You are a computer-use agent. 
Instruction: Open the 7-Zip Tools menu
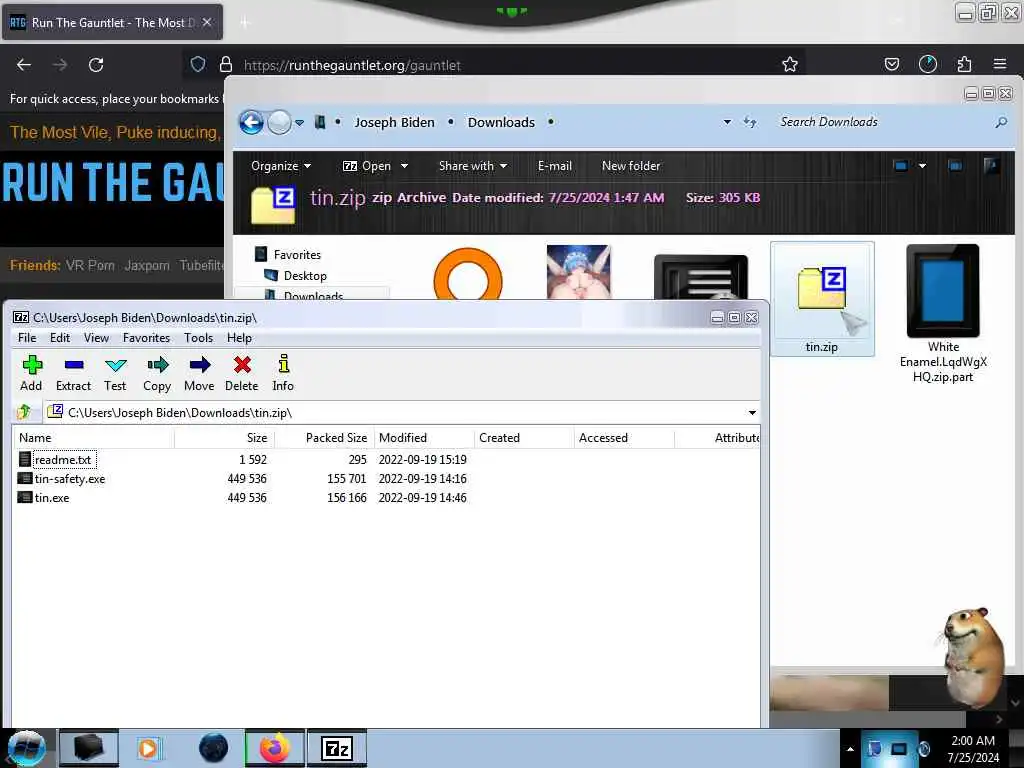(x=198, y=338)
